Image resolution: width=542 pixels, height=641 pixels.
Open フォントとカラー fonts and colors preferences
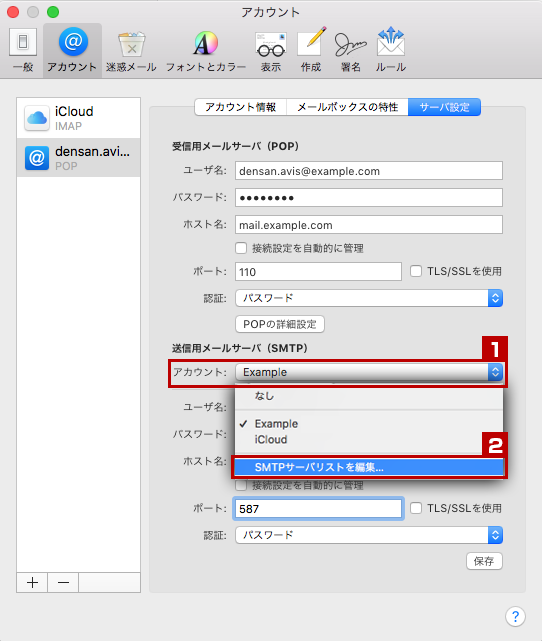click(206, 51)
